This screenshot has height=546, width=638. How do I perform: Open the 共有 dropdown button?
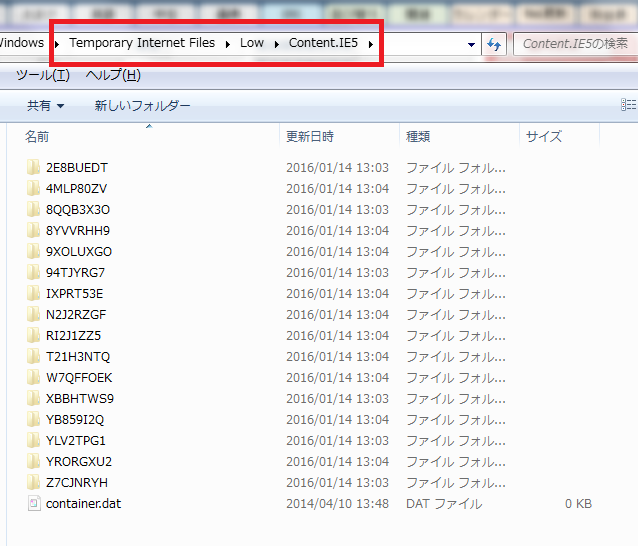[45, 106]
